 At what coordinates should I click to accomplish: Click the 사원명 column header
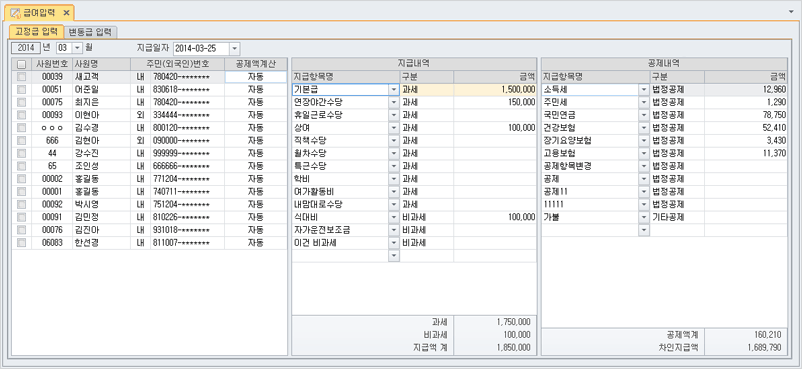point(101,64)
